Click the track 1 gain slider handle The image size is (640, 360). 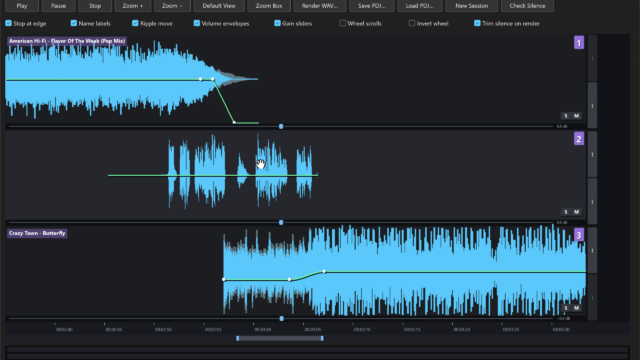point(281,127)
